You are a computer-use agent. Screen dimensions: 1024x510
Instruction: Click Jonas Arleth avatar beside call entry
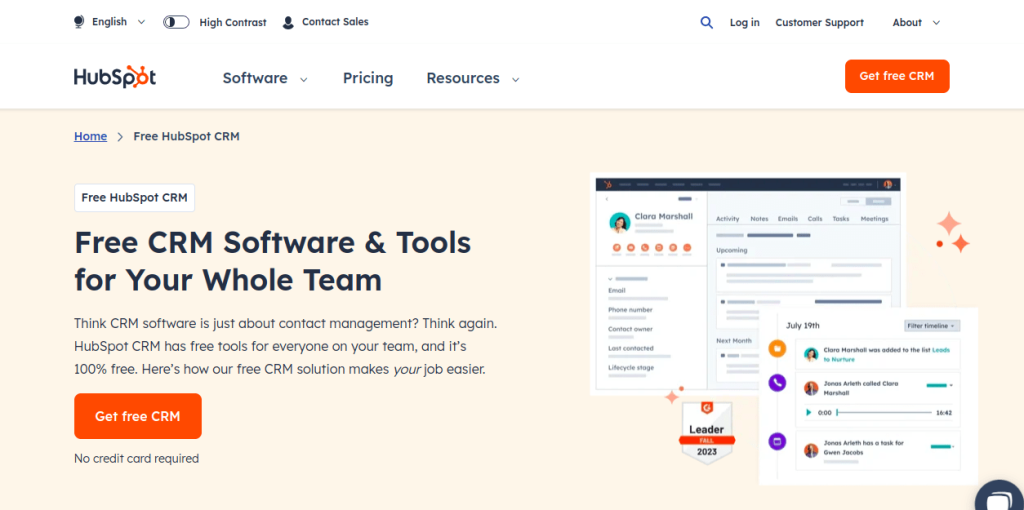coord(811,388)
